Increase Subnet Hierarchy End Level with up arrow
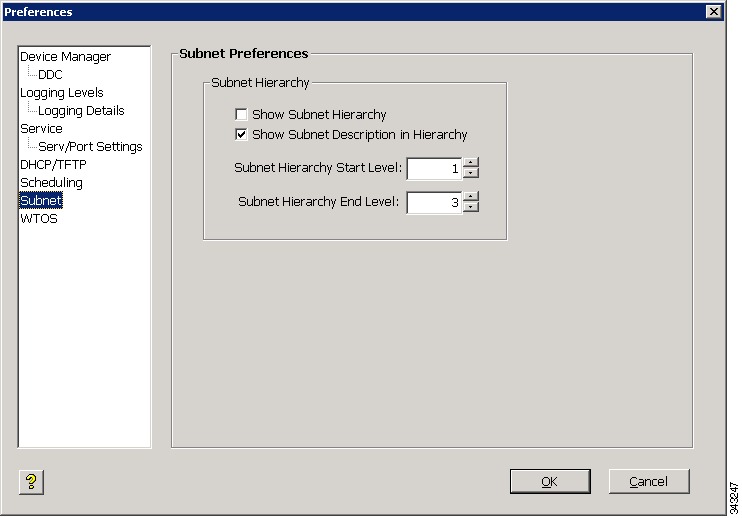The height and width of the screenshot is (518, 742). pyautogui.click(x=471, y=196)
